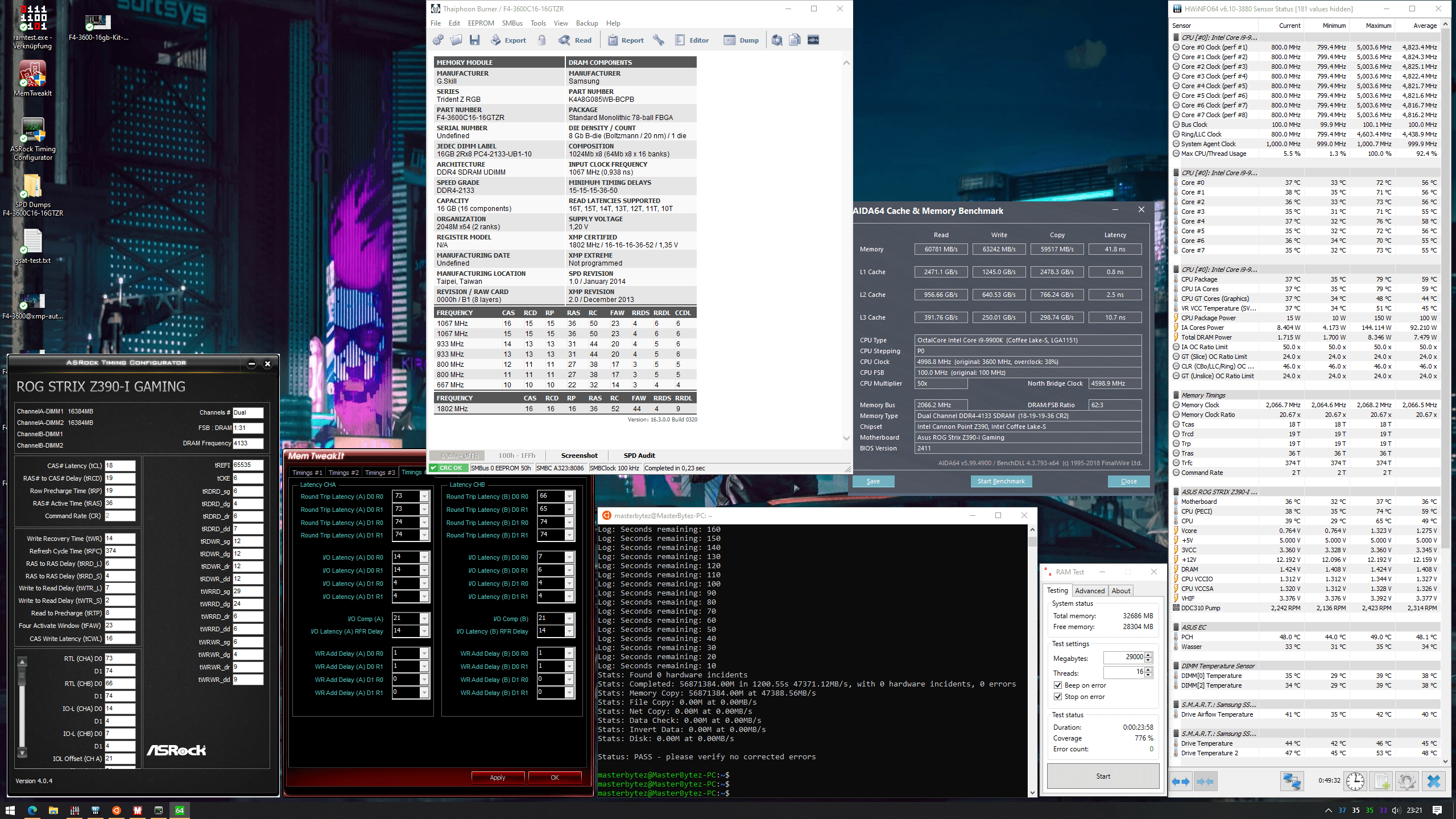Click HWiNFO expand columns arrows button
This screenshot has height=819, width=1456.
point(1181,781)
